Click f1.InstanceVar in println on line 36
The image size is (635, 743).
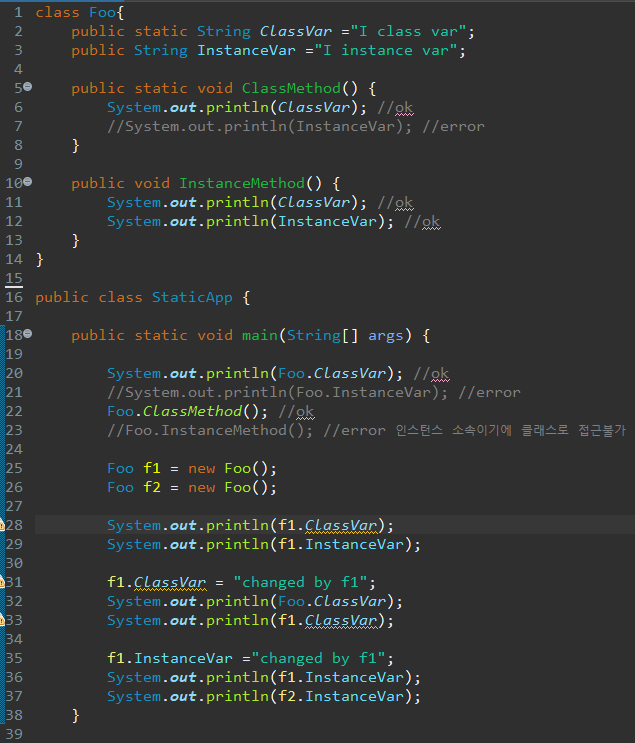click(341, 677)
